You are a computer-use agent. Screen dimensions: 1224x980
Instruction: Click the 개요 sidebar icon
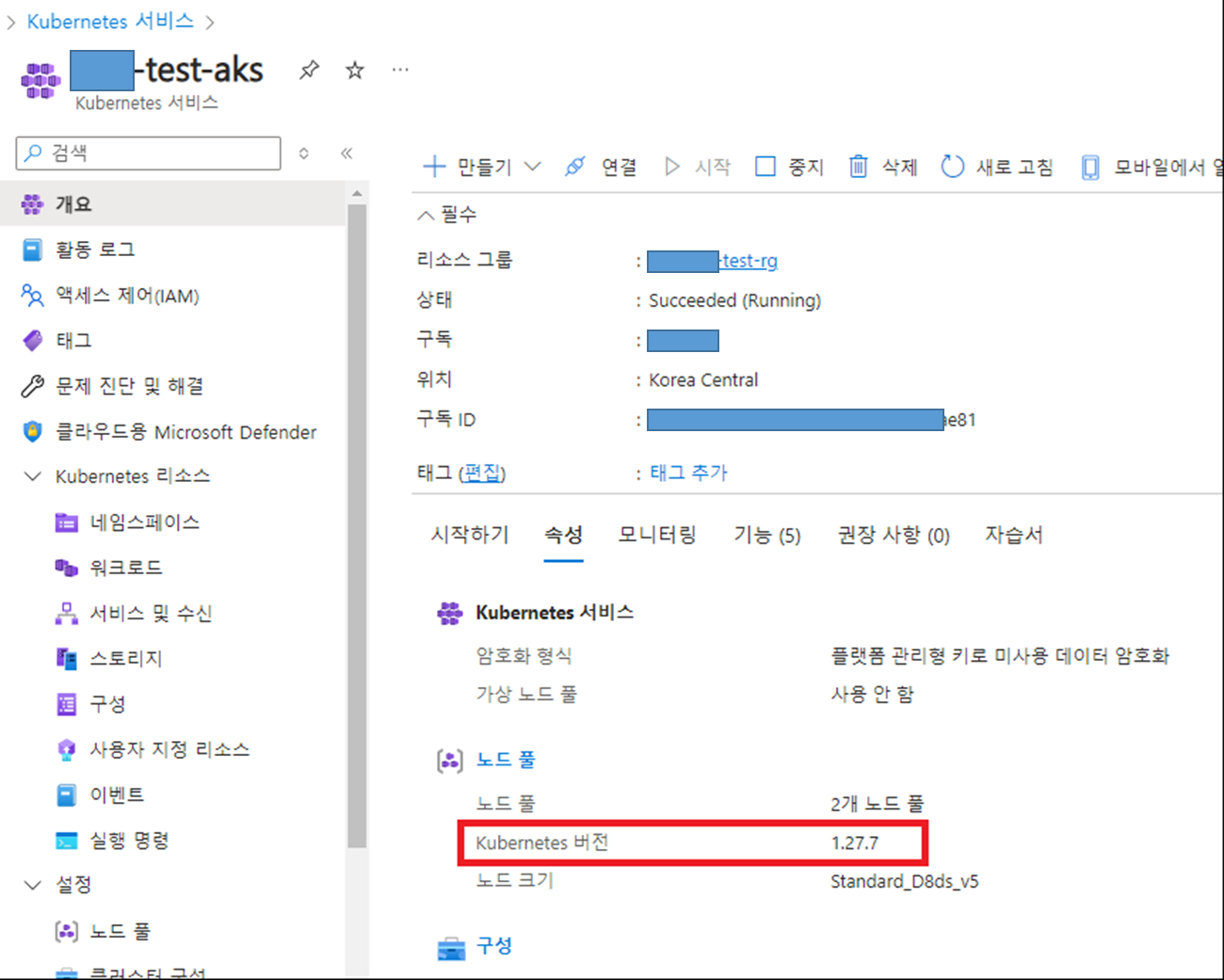(x=32, y=204)
